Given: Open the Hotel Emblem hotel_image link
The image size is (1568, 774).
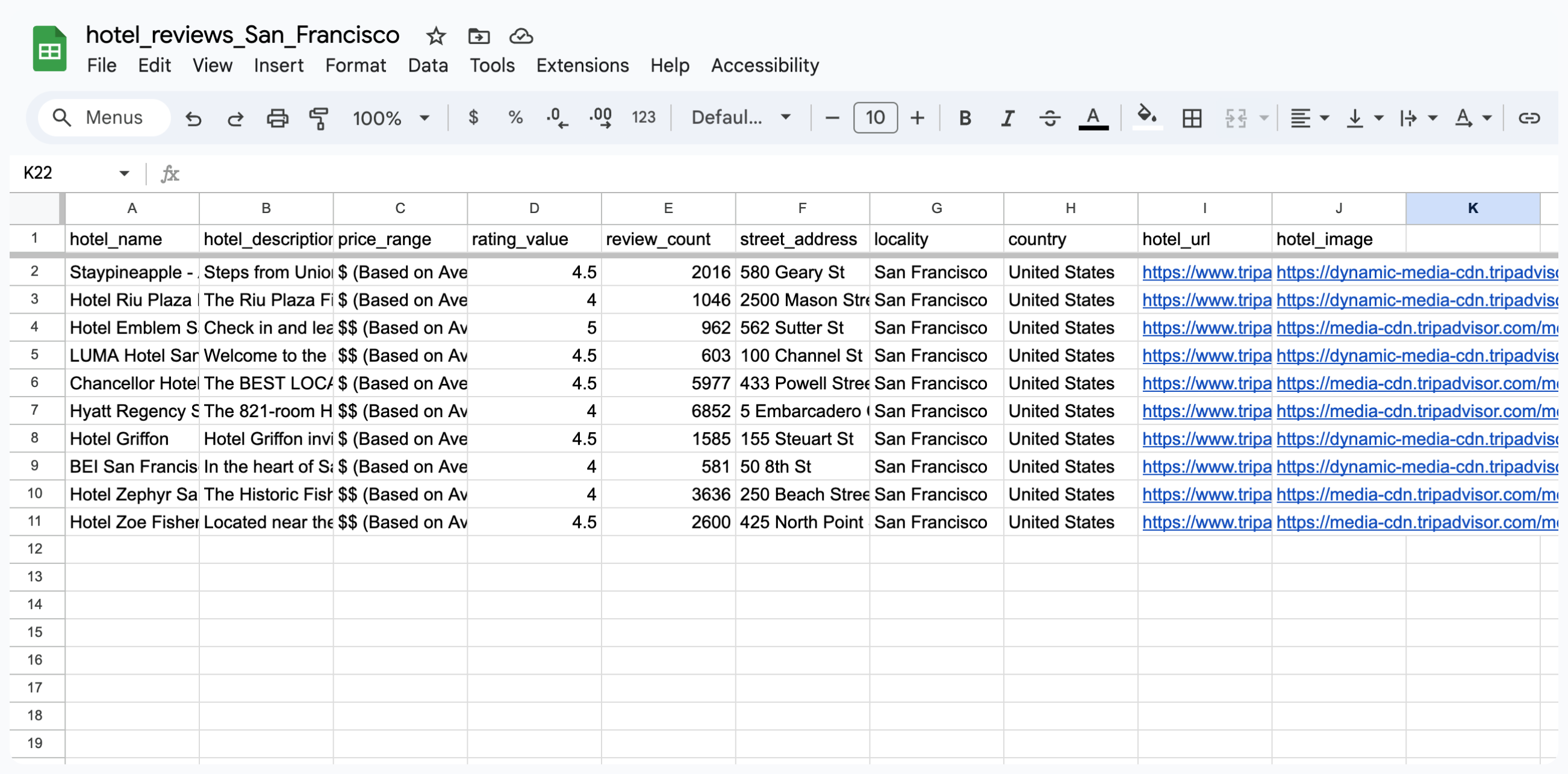Looking at the screenshot, I should (x=1417, y=327).
